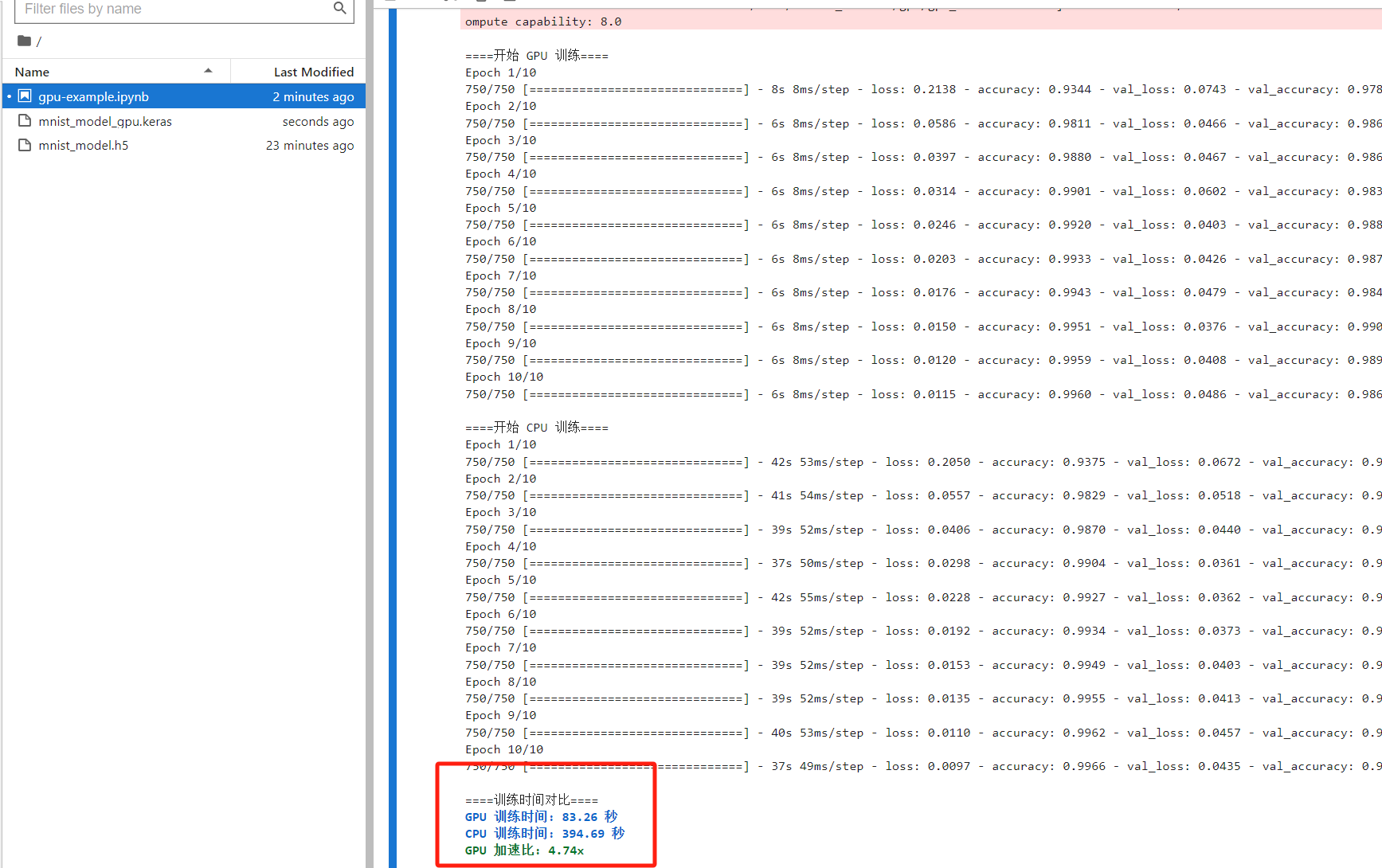The image size is (1382, 868).
Task: Click the '开始 CPU 训练' output header
Action: (x=537, y=428)
